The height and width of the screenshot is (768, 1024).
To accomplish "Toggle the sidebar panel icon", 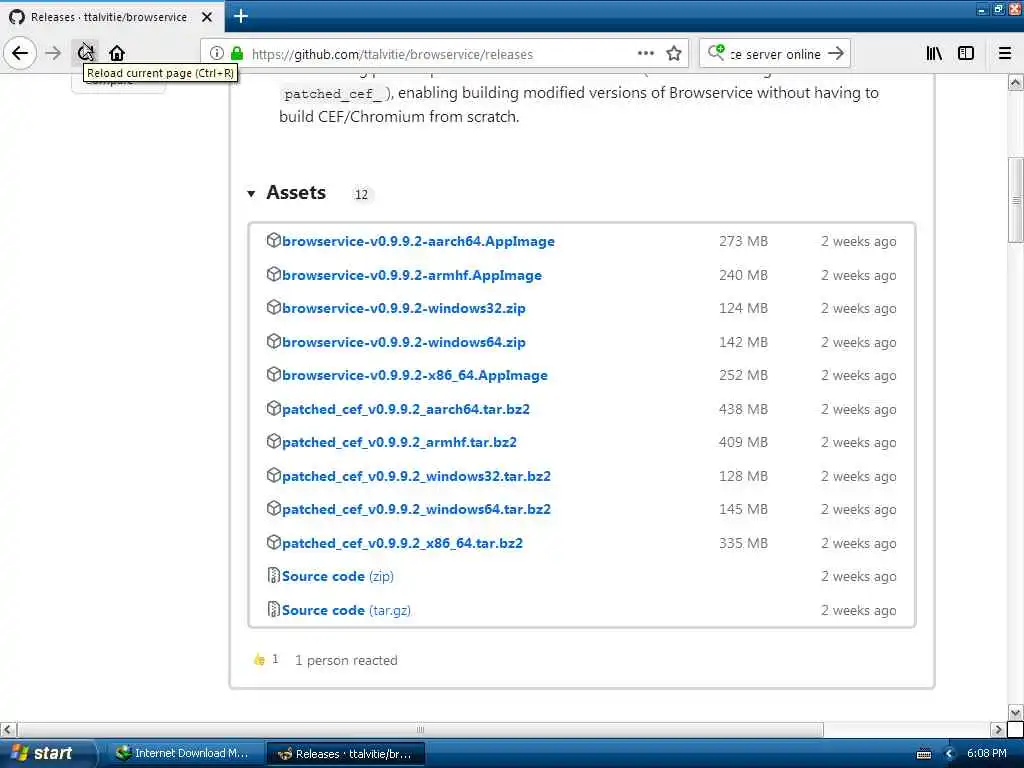I will (x=966, y=54).
